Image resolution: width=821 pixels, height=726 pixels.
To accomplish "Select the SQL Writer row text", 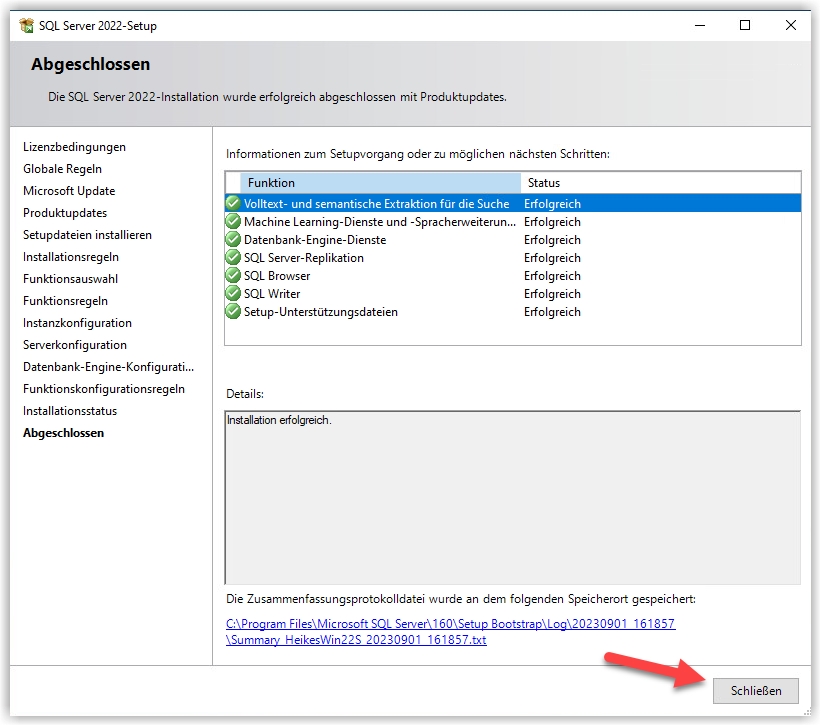I will click(272, 294).
